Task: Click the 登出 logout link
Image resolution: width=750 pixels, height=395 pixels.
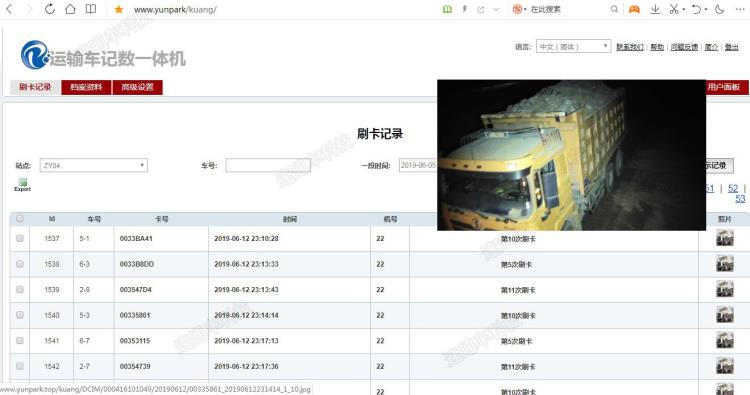Action: [x=731, y=47]
